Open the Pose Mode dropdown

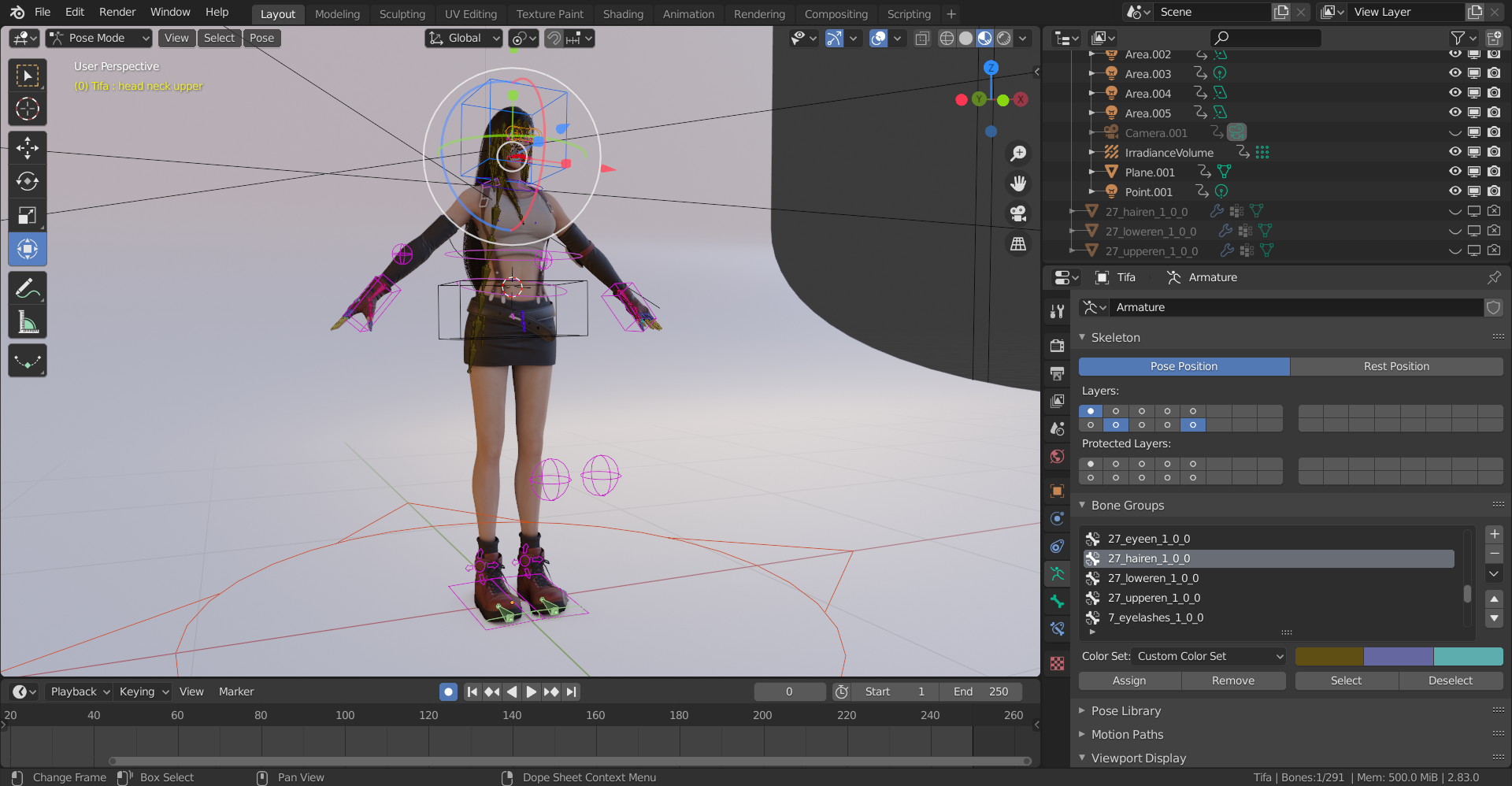coord(98,38)
